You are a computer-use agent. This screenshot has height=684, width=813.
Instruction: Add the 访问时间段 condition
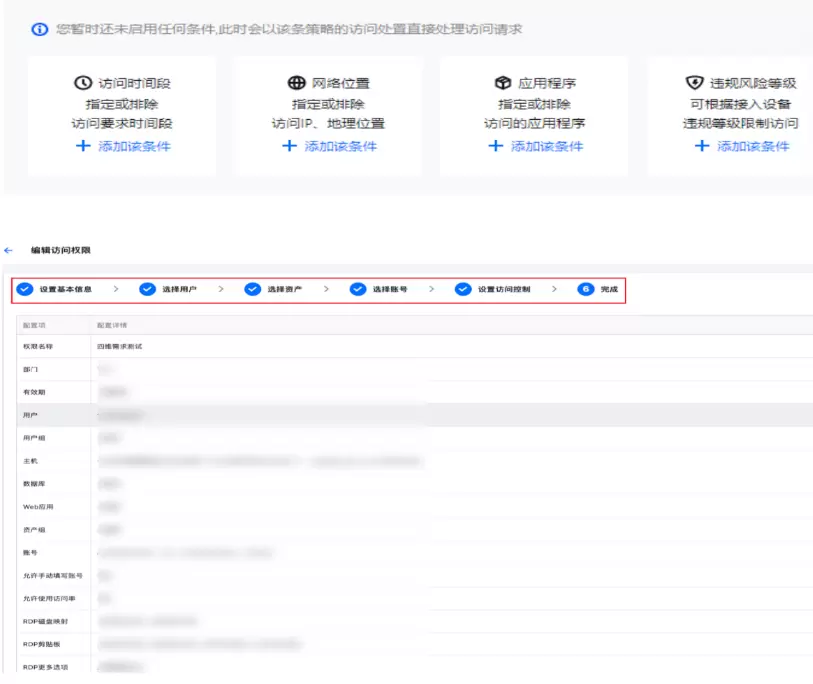pyautogui.click(x=123, y=146)
